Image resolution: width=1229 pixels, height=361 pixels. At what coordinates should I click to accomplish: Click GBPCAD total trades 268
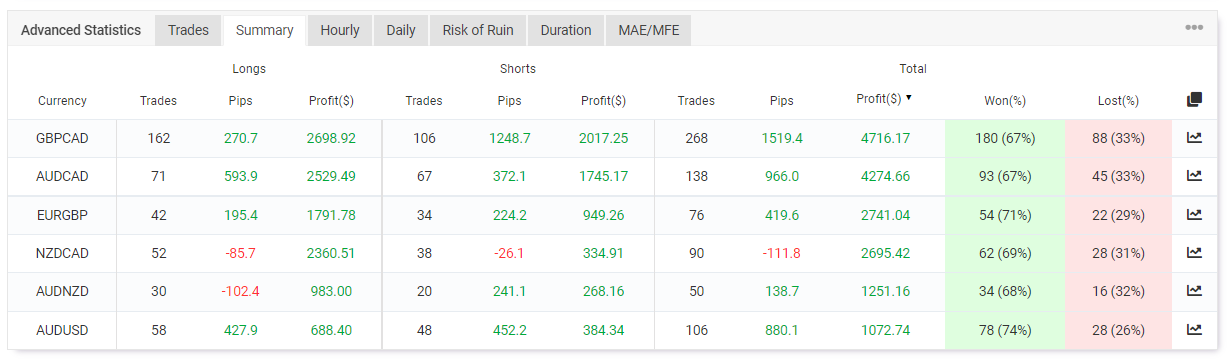(696, 138)
